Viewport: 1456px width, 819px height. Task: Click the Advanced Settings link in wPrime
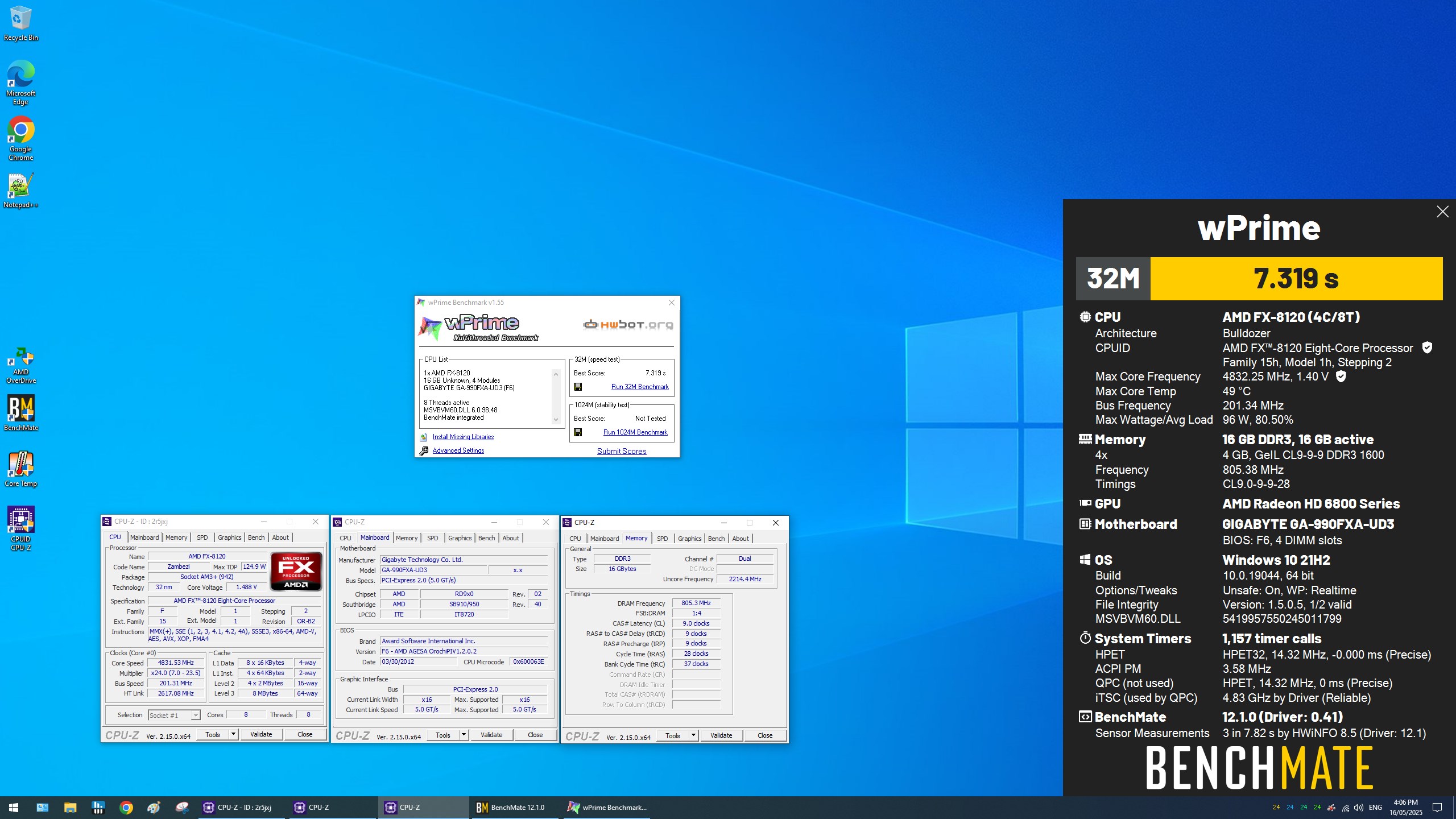[x=458, y=450]
